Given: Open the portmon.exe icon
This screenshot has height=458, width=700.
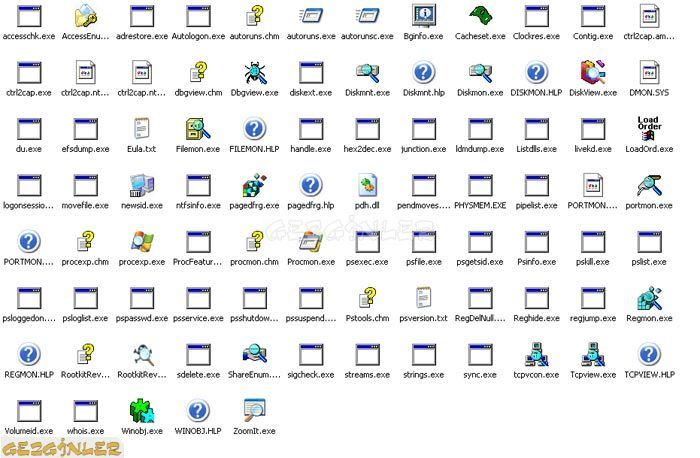Looking at the screenshot, I should 649,185.
